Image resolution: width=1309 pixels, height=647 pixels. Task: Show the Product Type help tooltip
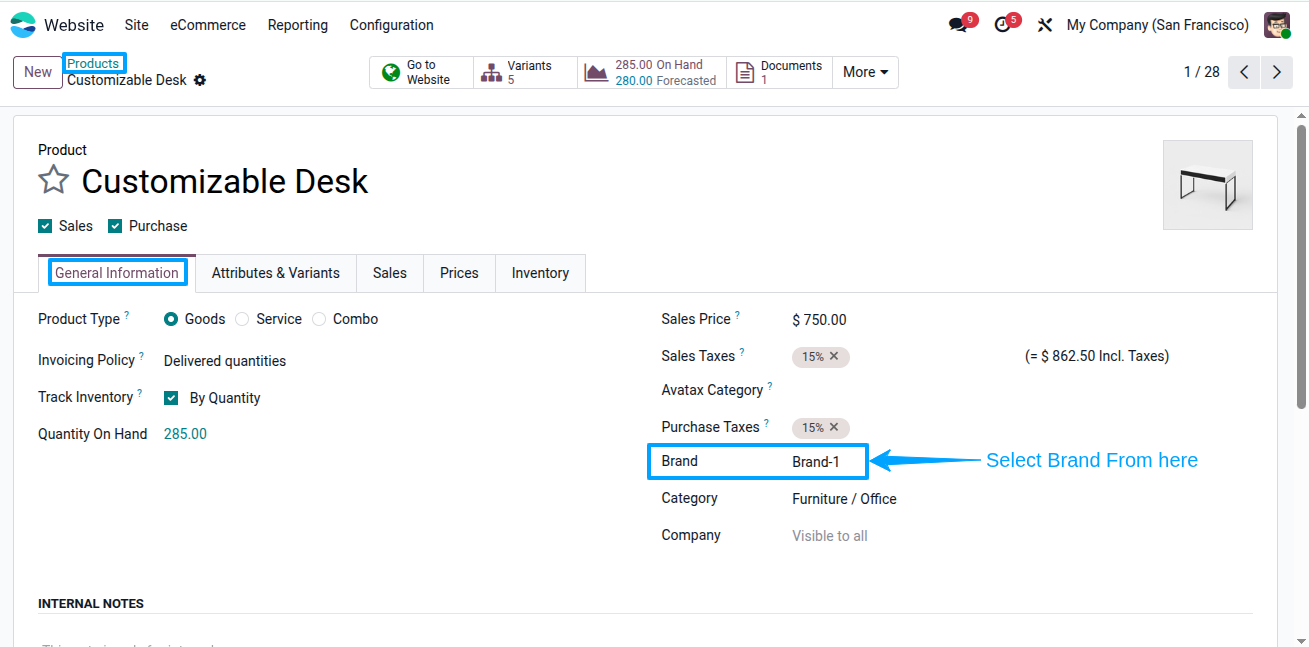tap(127, 315)
